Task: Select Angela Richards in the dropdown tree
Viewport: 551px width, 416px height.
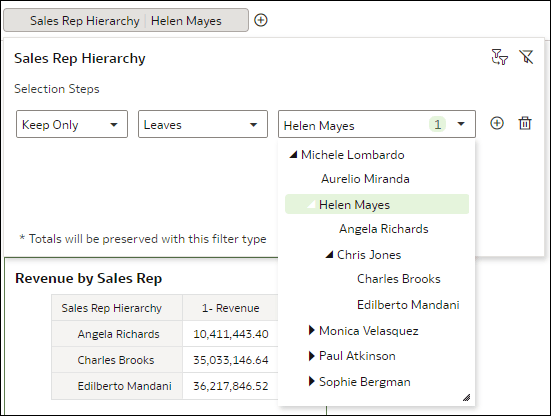Action: point(384,229)
